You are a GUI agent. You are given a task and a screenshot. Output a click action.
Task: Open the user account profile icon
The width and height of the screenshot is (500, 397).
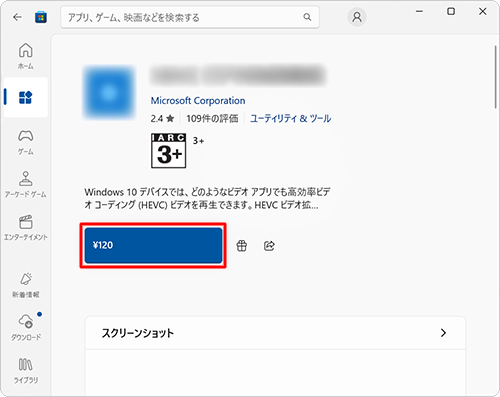357,17
